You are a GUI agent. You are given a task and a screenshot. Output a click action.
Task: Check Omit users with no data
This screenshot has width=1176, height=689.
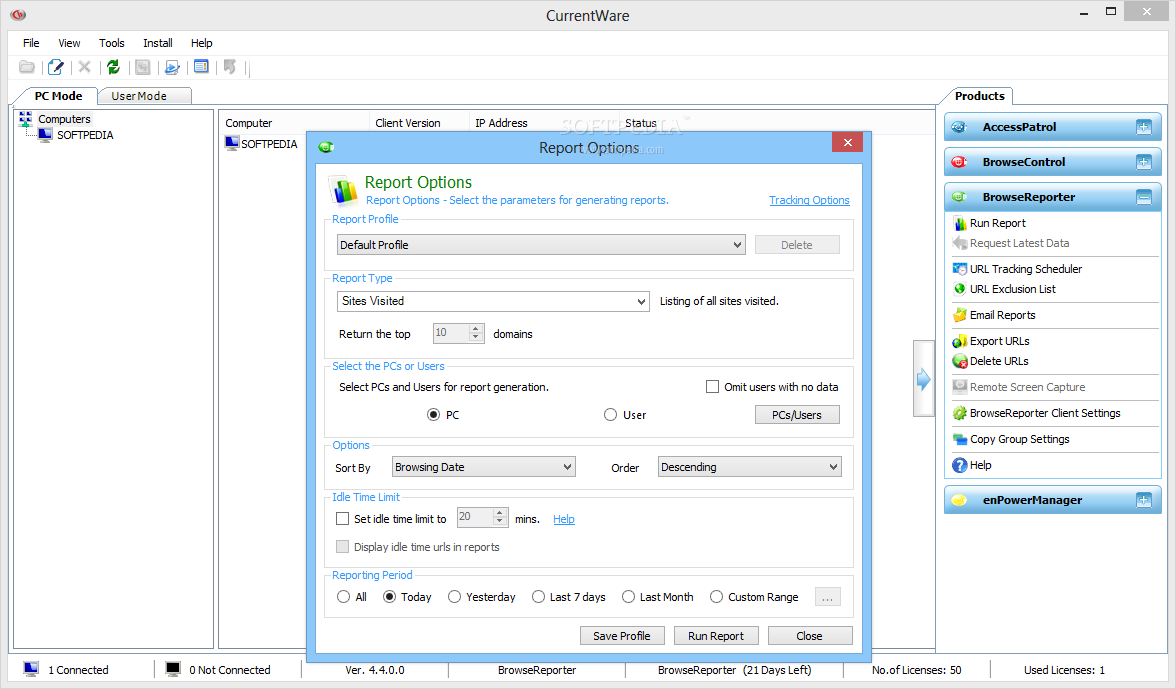click(712, 387)
